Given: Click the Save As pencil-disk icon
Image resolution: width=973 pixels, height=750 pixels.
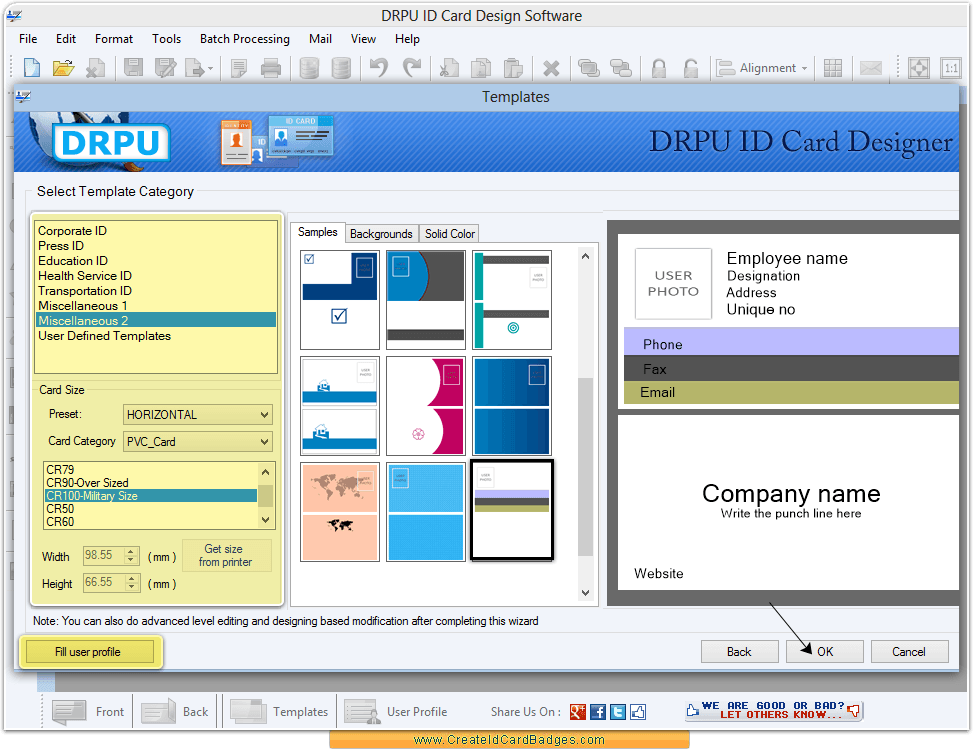Looking at the screenshot, I should pyautogui.click(x=165, y=68).
